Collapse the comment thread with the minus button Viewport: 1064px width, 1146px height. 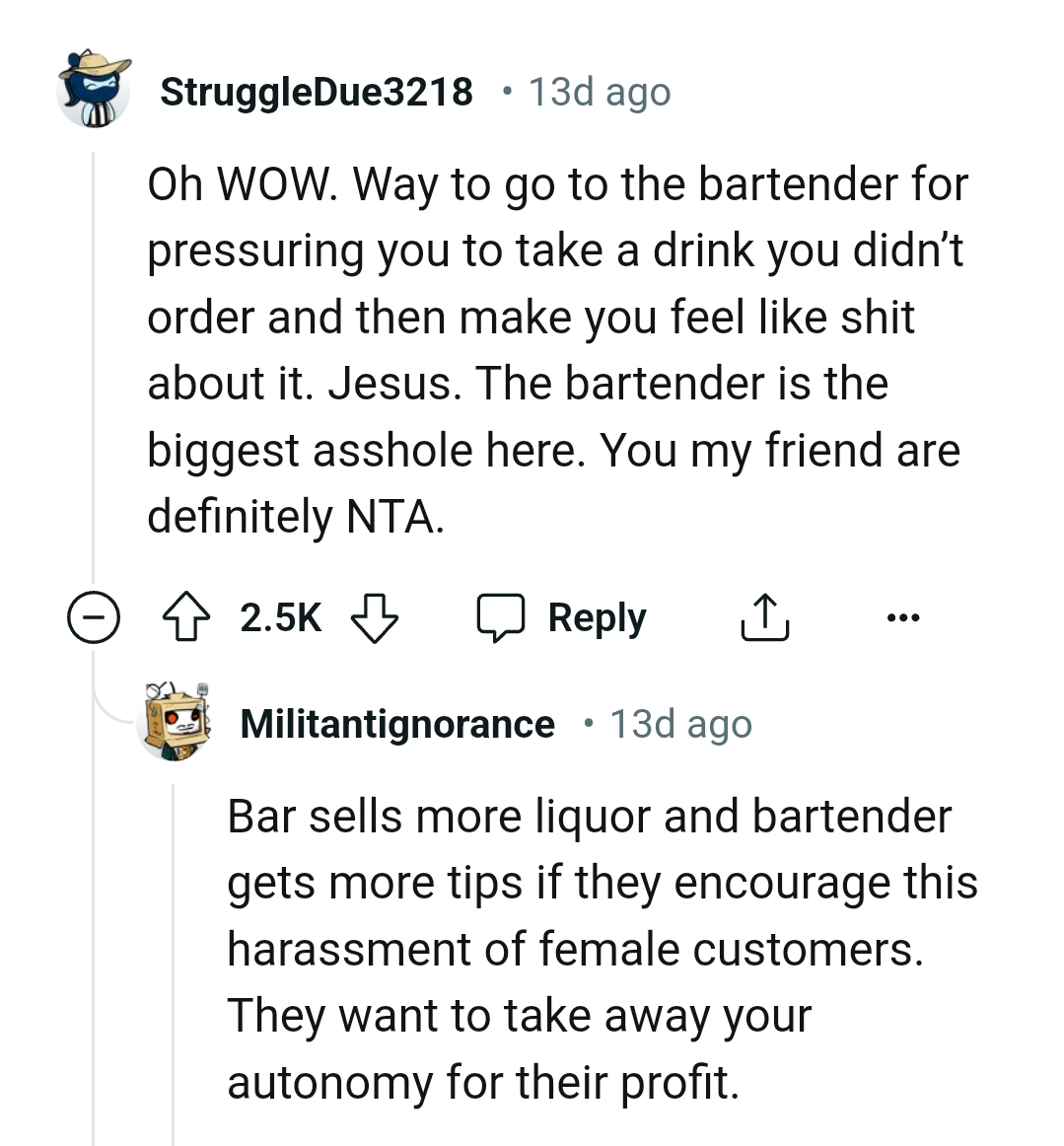(93, 618)
